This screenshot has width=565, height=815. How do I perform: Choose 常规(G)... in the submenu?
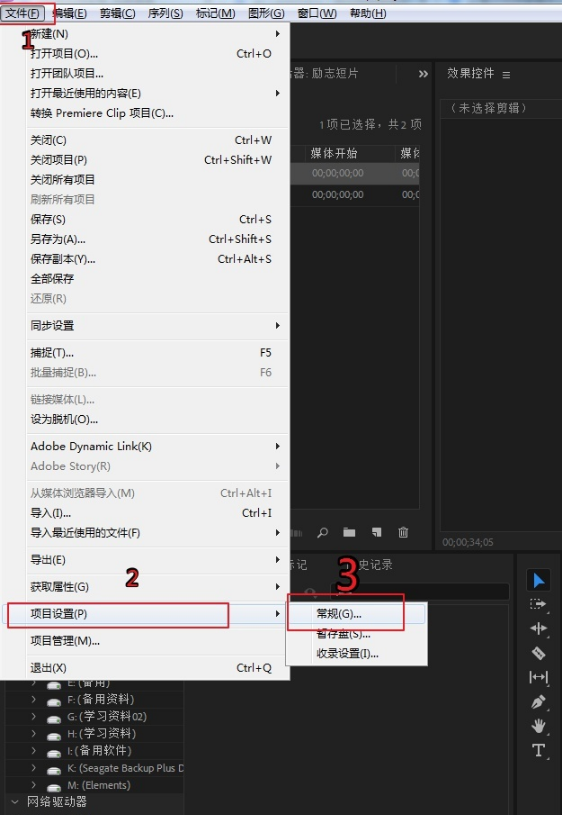pos(357,614)
